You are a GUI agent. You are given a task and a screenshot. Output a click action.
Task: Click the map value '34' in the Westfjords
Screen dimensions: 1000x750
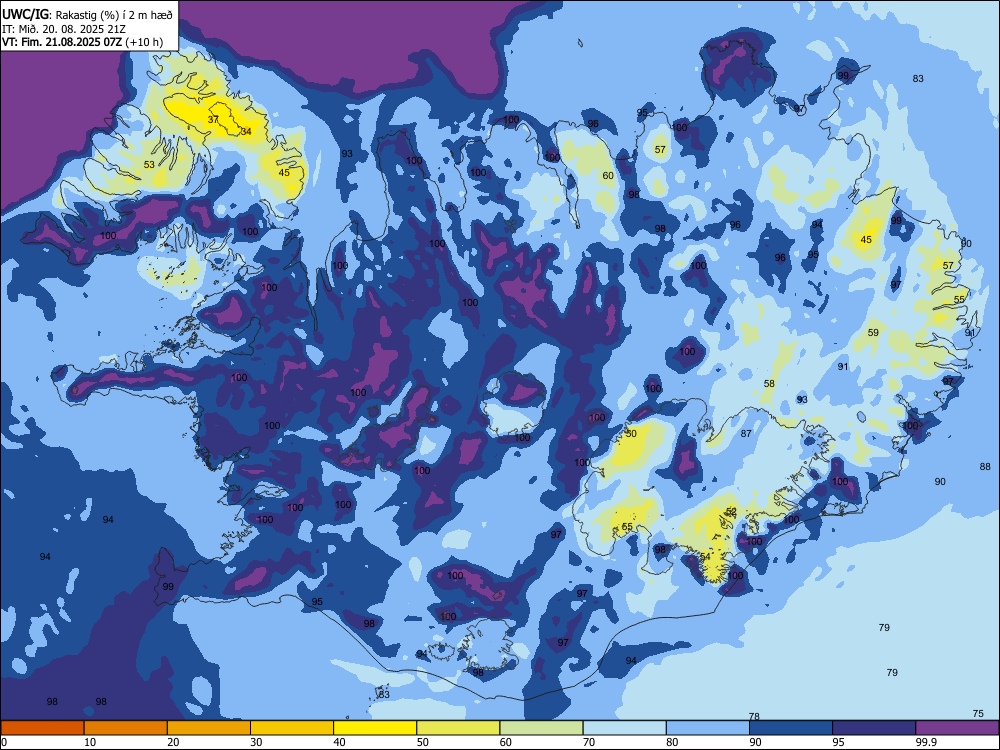point(246,131)
